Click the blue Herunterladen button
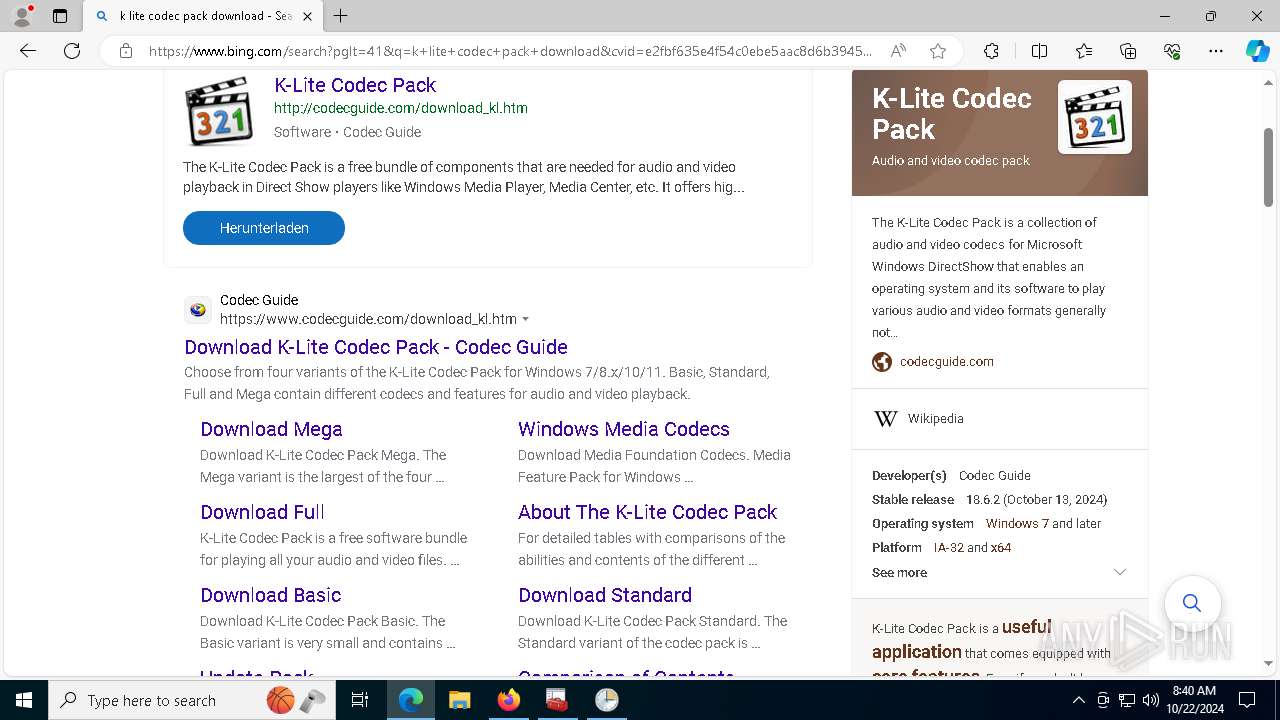 (x=264, y=228)
